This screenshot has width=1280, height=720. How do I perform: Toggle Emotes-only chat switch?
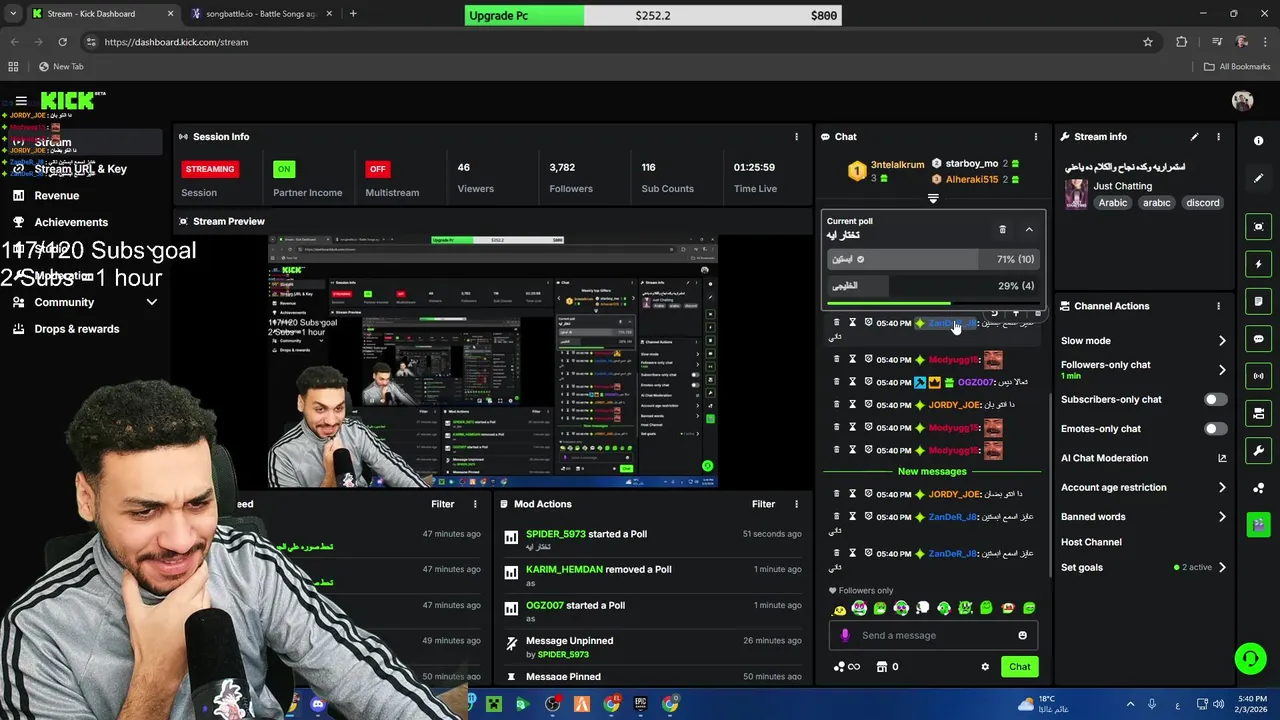(1215, 429)
